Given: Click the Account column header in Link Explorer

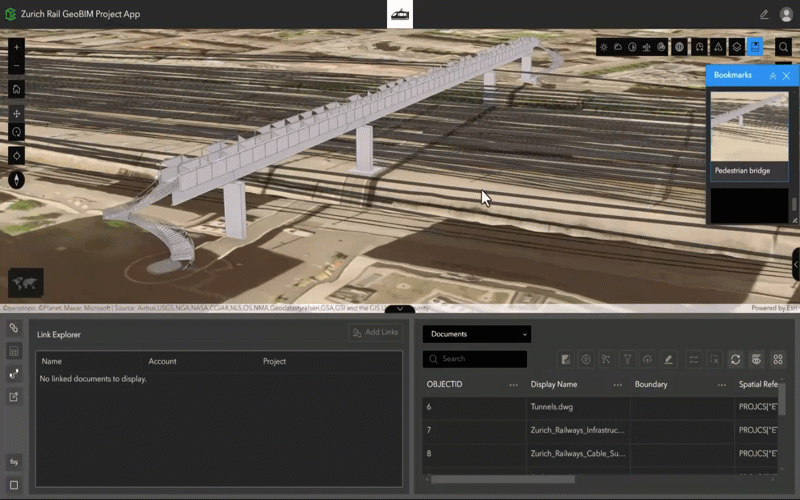Looking at the screenshot, I should coord(162,361).
